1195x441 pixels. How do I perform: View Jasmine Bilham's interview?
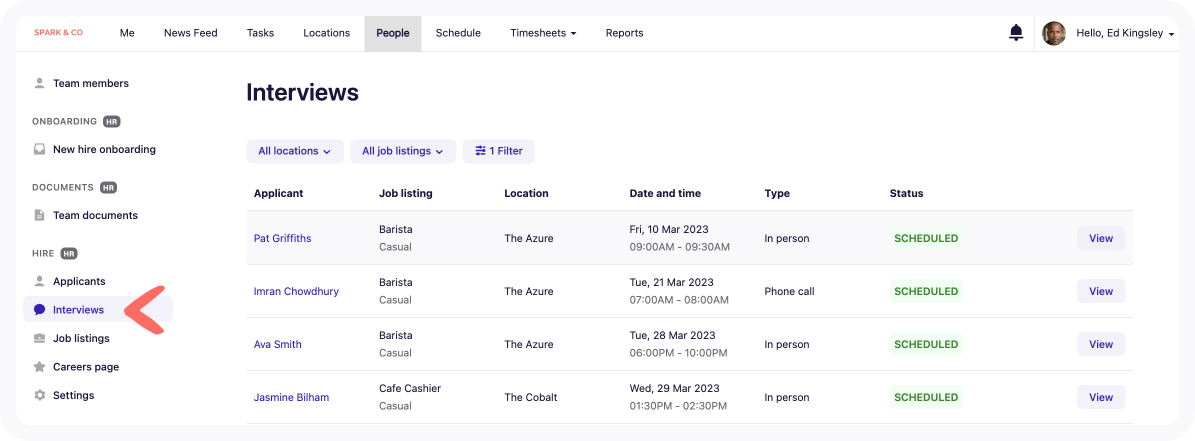tap(1100, 397)
